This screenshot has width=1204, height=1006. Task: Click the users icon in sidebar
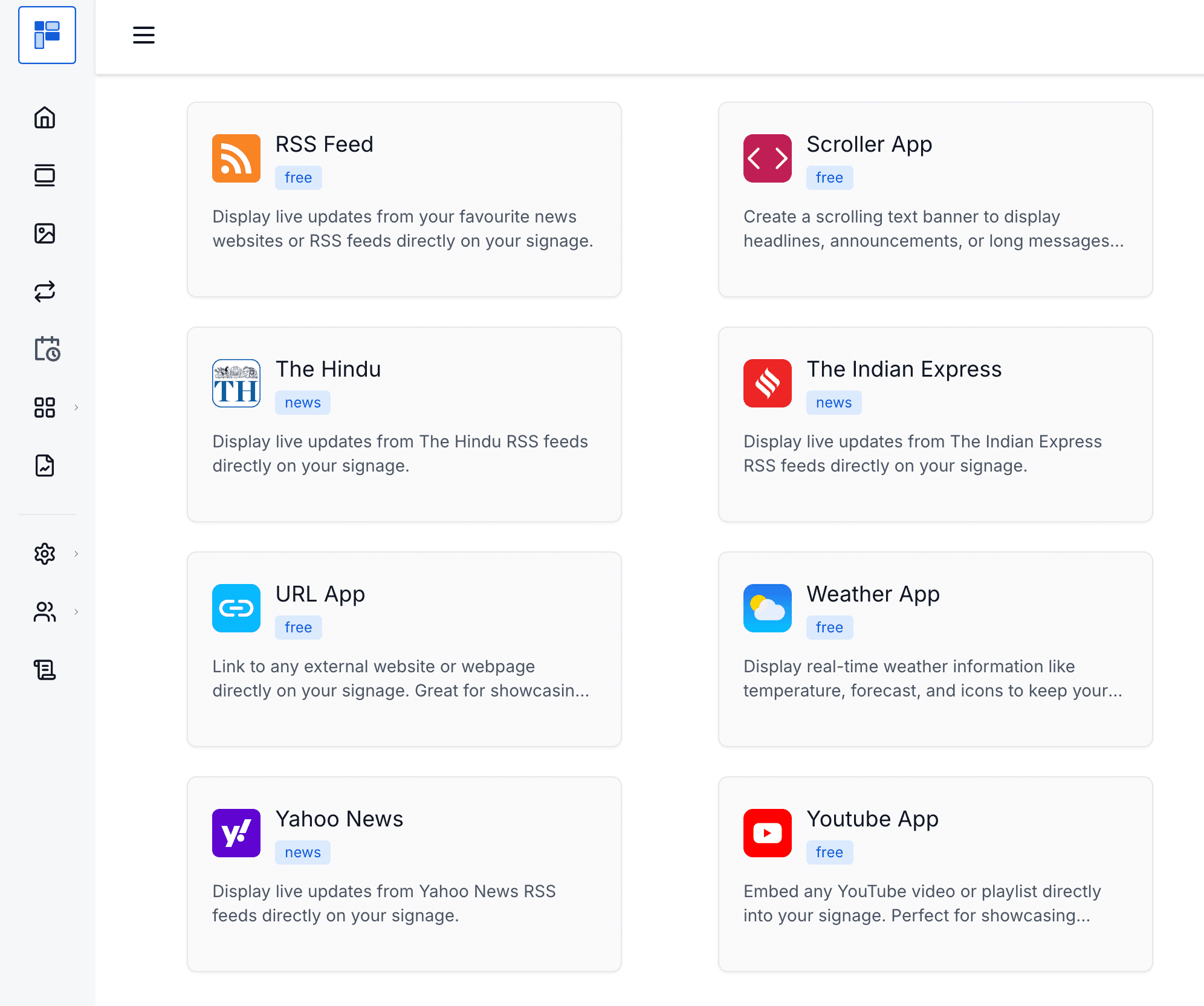tap(45, 612)
